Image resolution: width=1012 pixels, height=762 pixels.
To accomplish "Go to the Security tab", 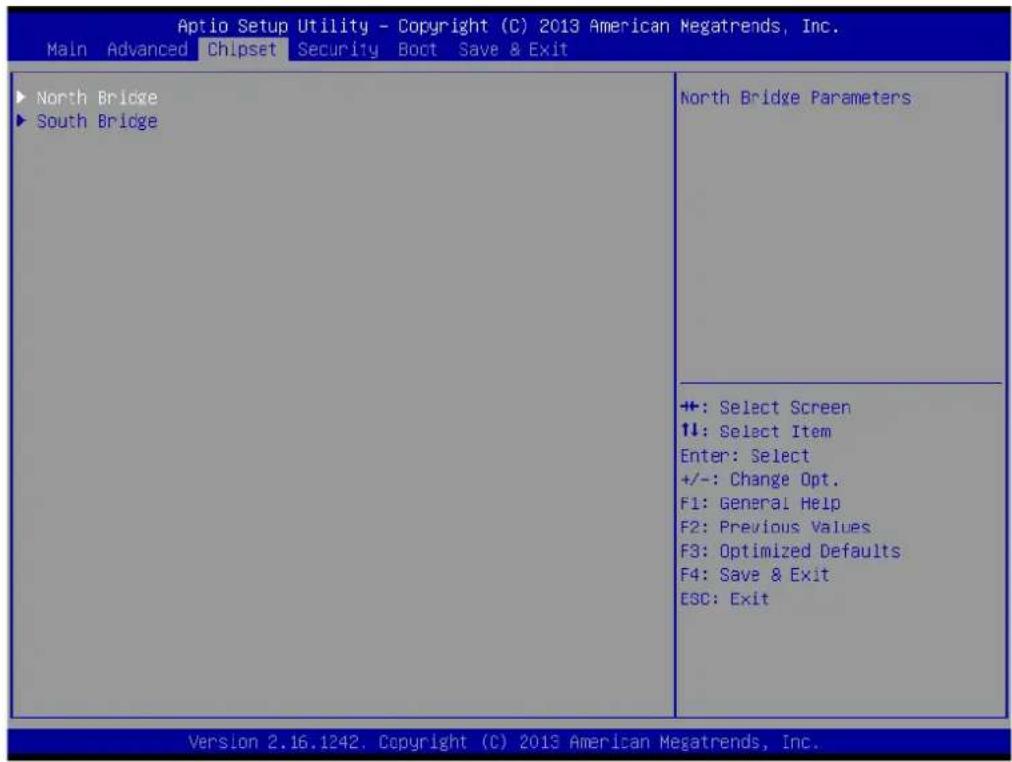I will tap(338, 50).
